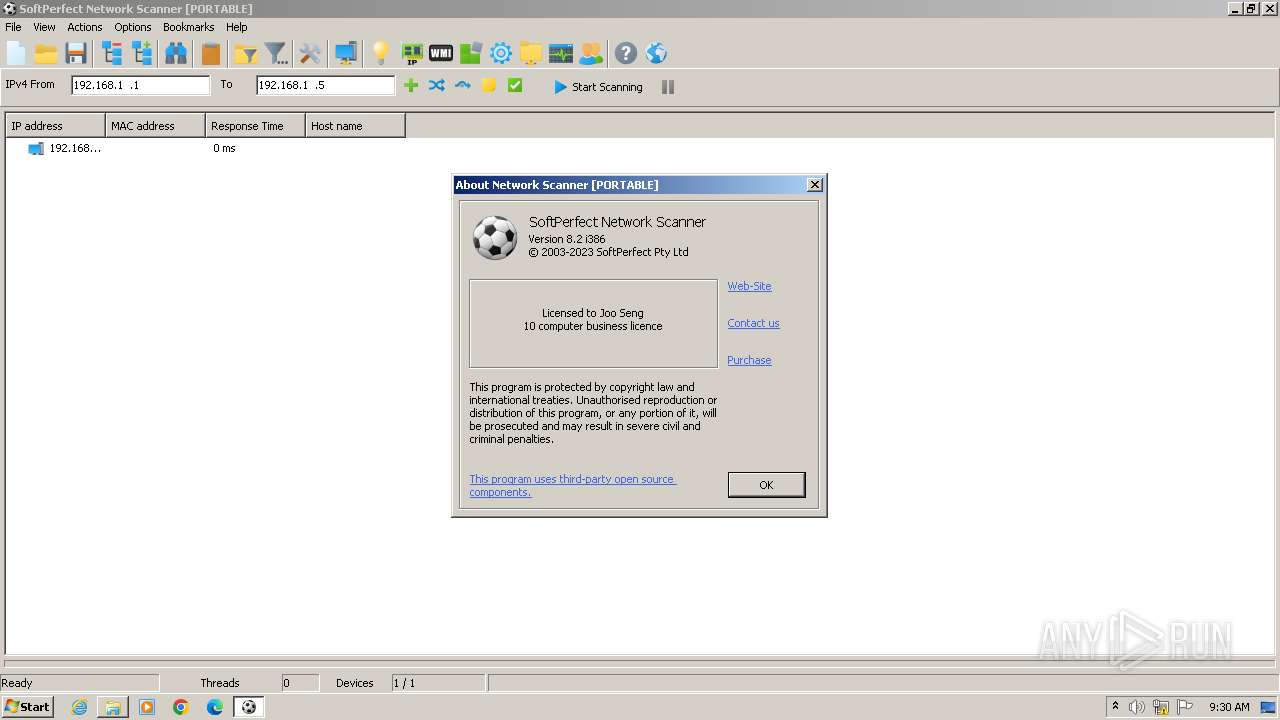Open program options wrench icon
This screenshot has height=720, width=1280.
[311, 53]
